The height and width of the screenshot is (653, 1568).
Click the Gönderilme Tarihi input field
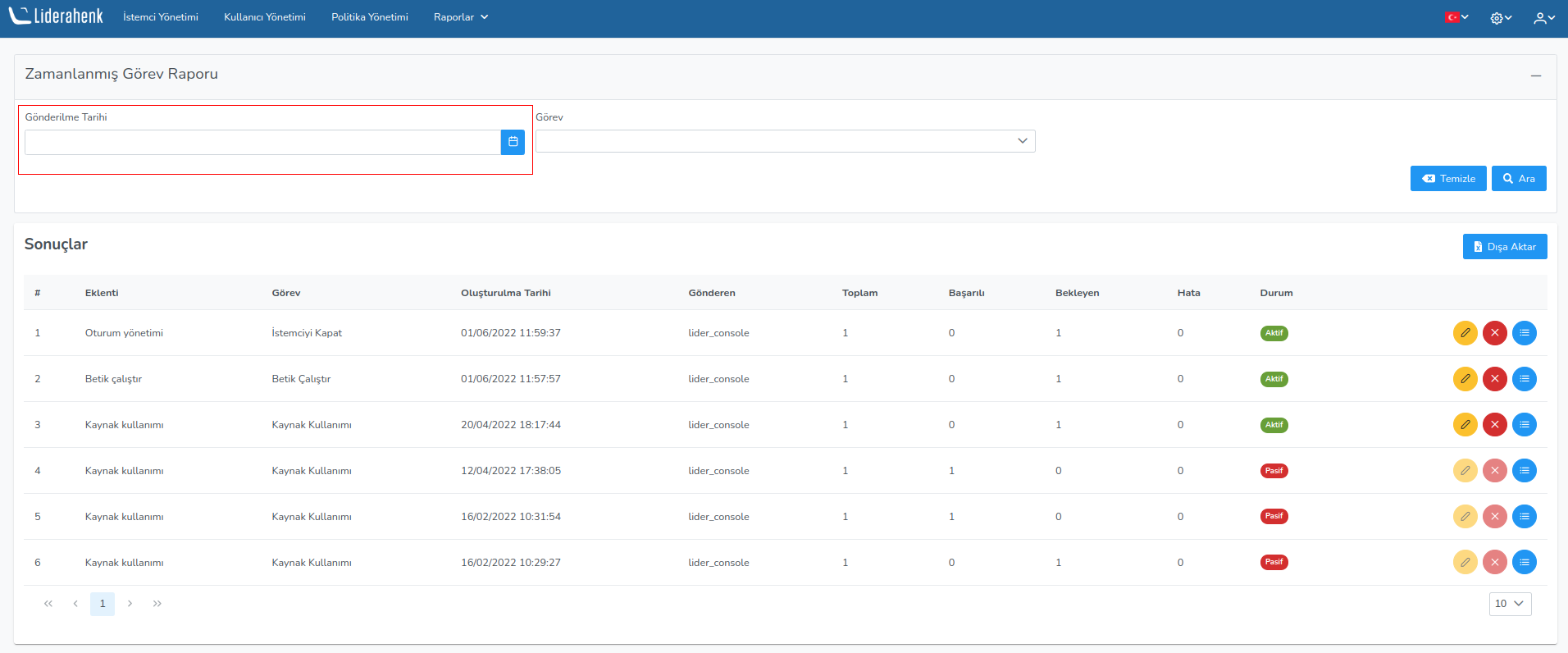point(262,143)
